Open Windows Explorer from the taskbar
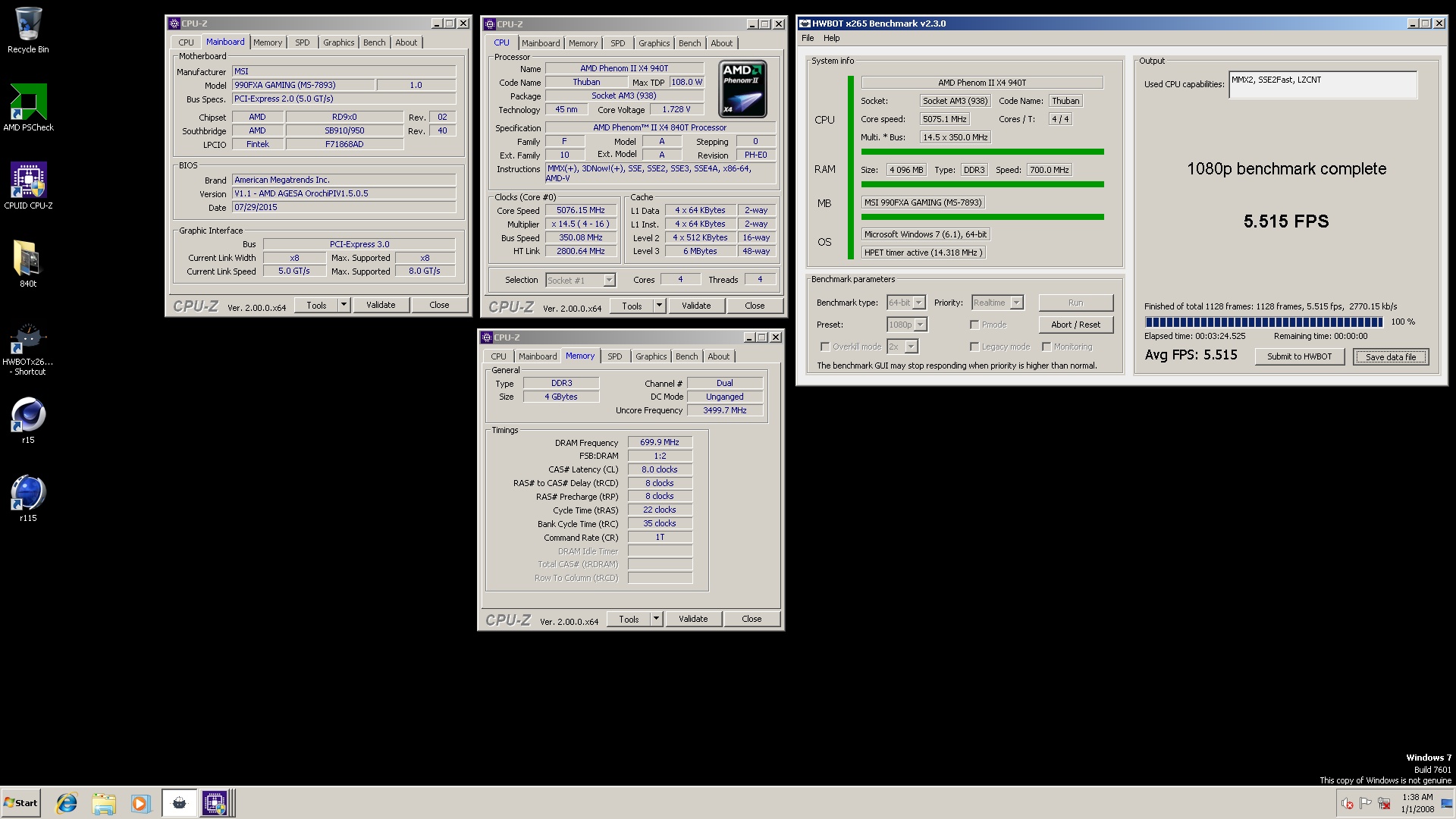The image size is (1456, 819). [104, 803]
